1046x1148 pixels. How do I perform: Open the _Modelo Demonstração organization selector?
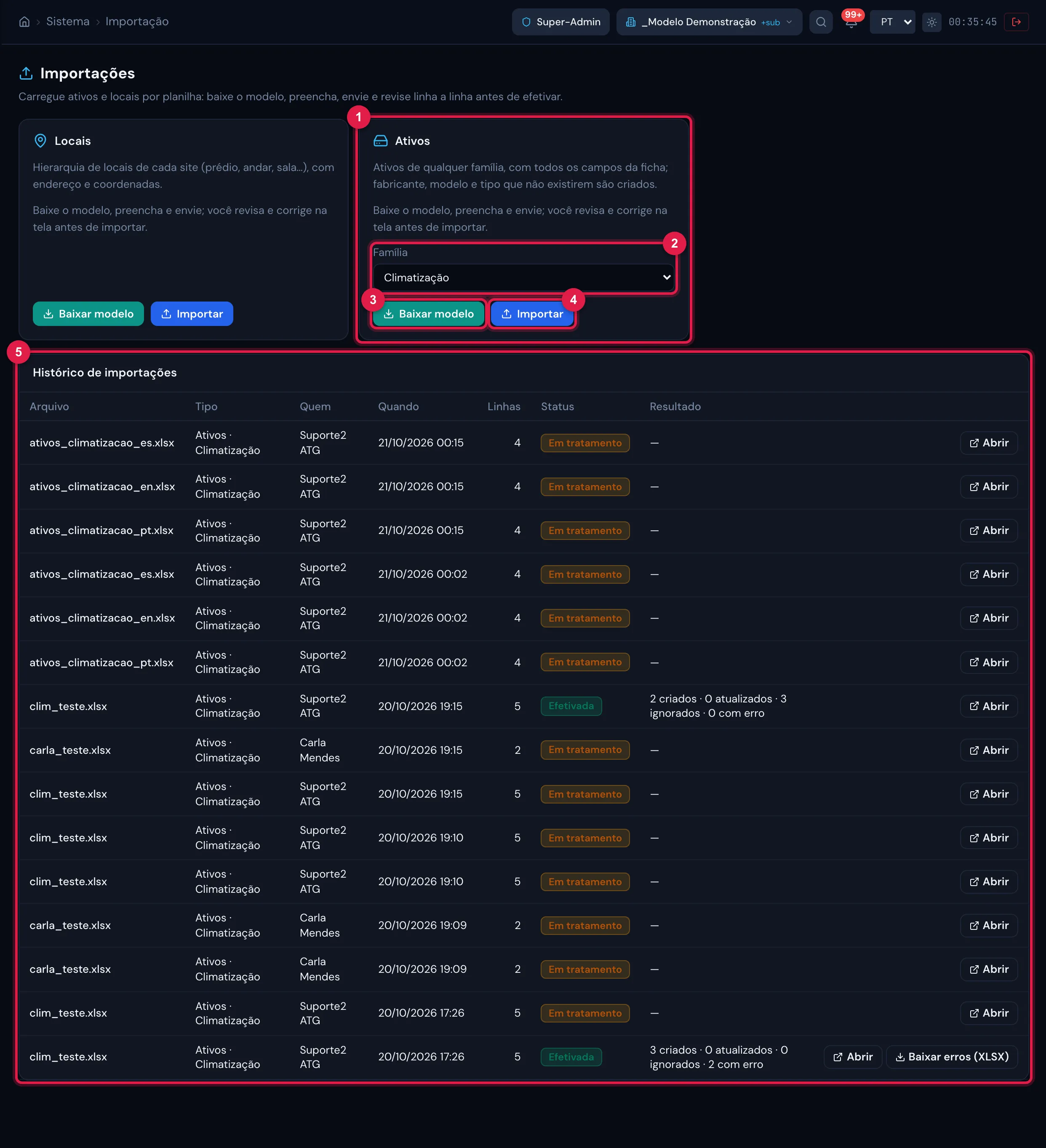[709, 21]
